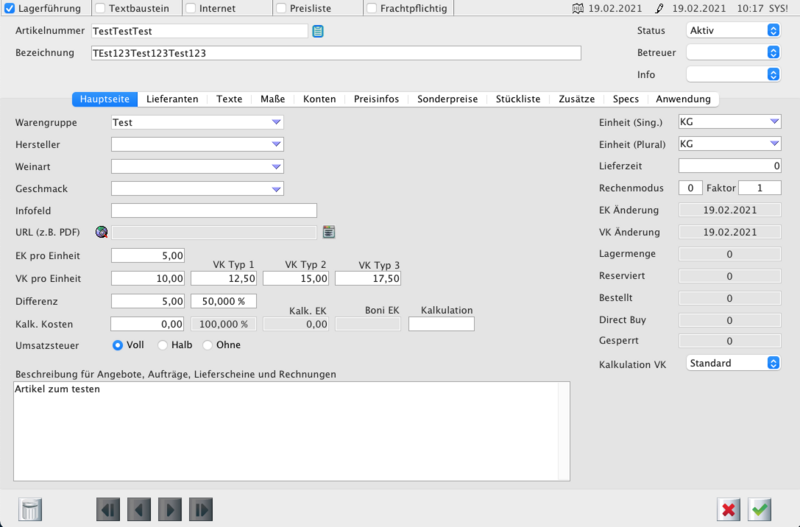800x527 pixels.
Task: Click the trash can delete icon
Action: click(x=31, y=509)
